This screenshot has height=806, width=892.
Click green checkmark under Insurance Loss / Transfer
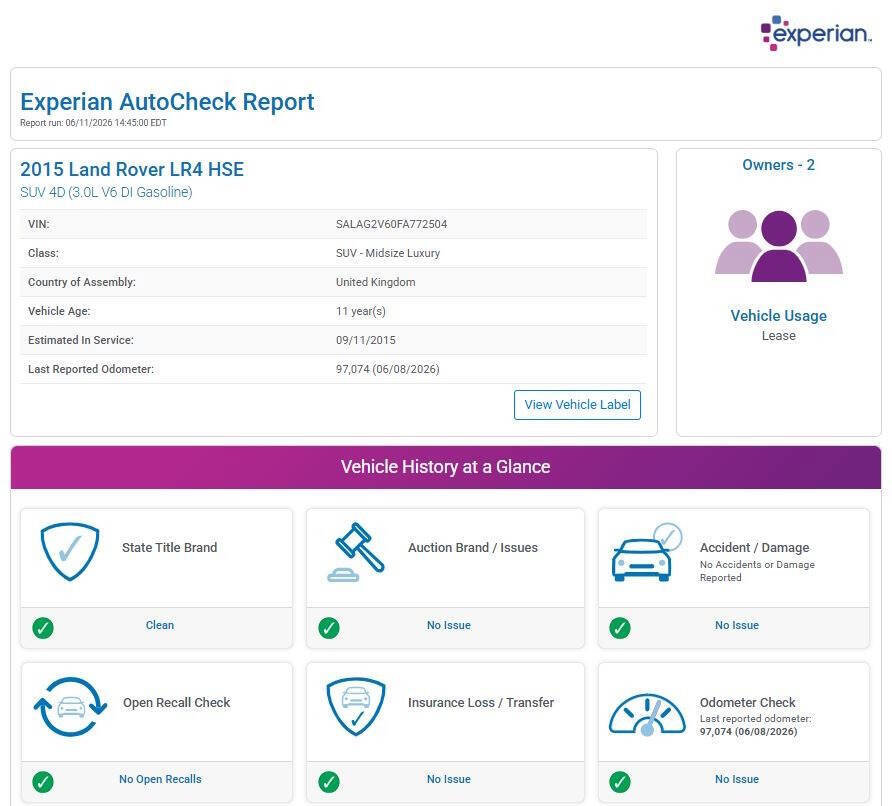(329, 782)
